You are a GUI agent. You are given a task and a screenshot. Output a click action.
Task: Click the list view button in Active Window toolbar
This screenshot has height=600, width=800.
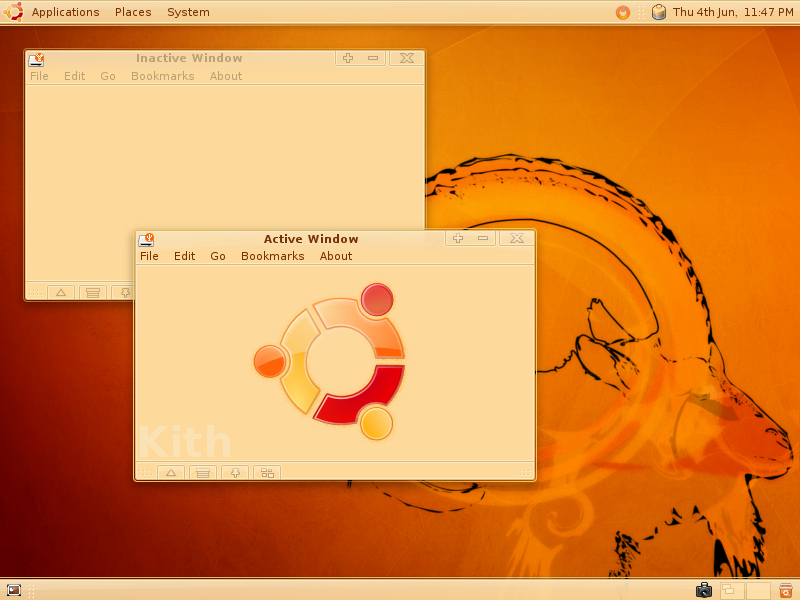tap(203, 473)
